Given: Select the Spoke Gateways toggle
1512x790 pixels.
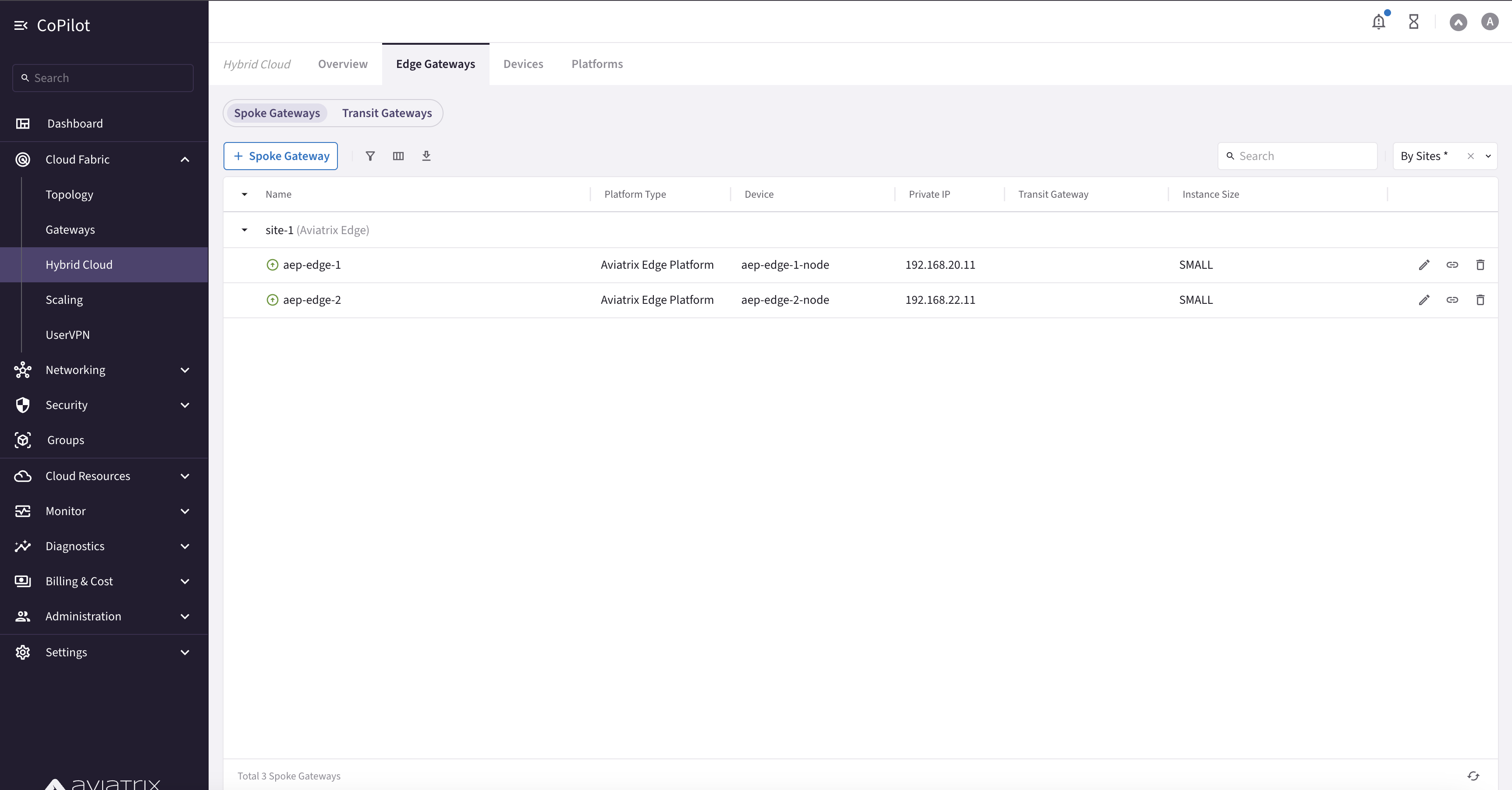Looking at the screenshot, I should click(x=277, y=113).
